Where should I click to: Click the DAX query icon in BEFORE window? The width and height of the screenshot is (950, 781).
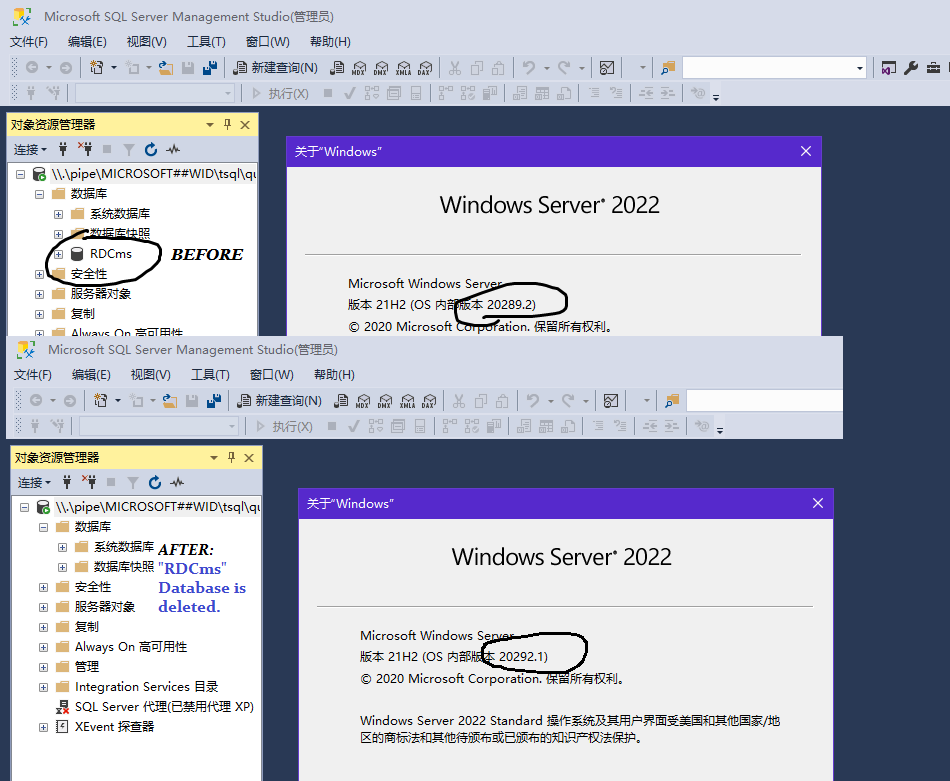pyautogui.click(x=425, y=68)
